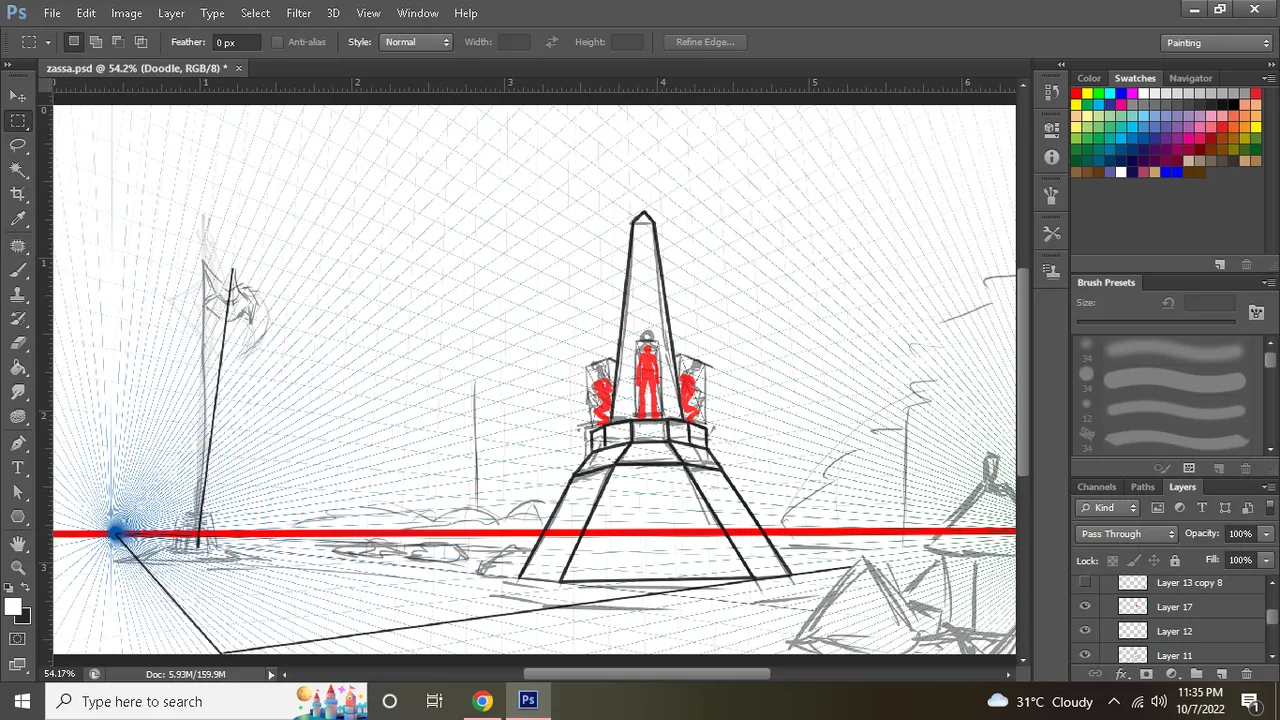This screenshot has height=720, width=1280.
Task: Select the Smudge tool
Action: coord(18,393)
